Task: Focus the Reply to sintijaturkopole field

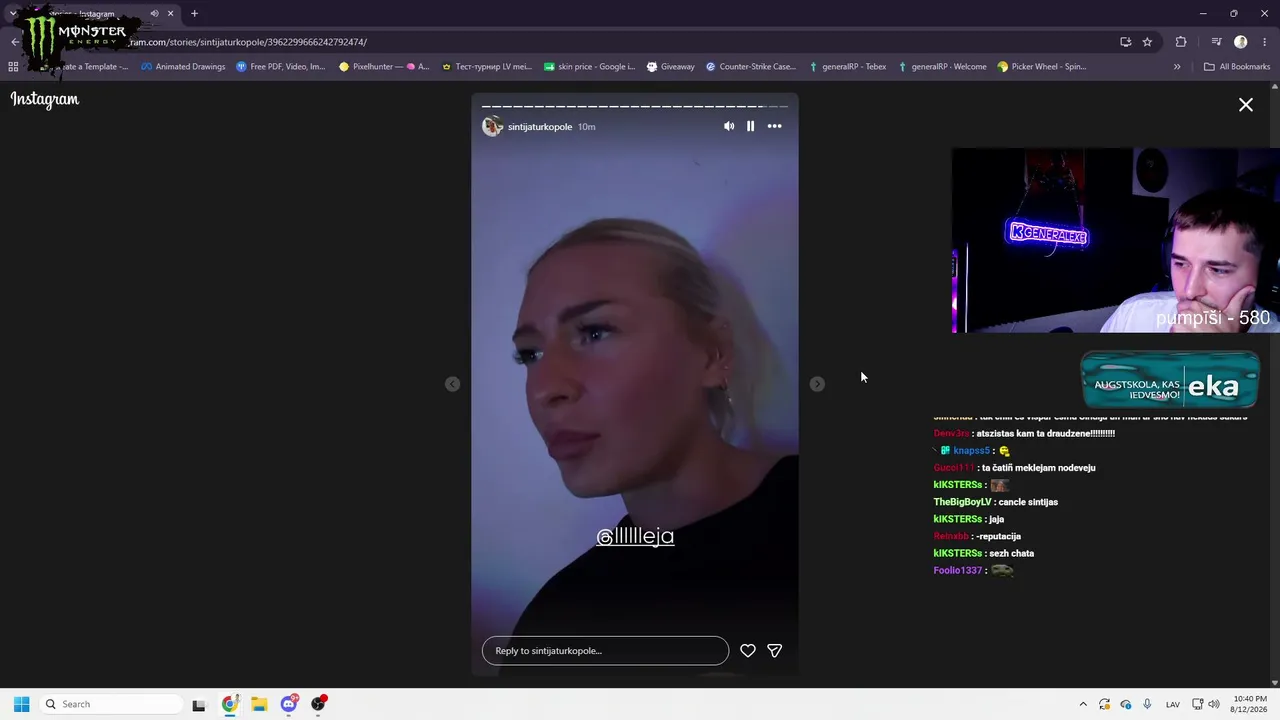Action: [605, 650]
